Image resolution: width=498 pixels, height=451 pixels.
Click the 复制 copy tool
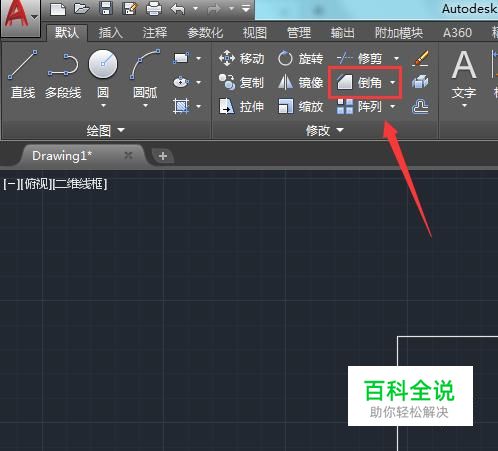(242, 82)
